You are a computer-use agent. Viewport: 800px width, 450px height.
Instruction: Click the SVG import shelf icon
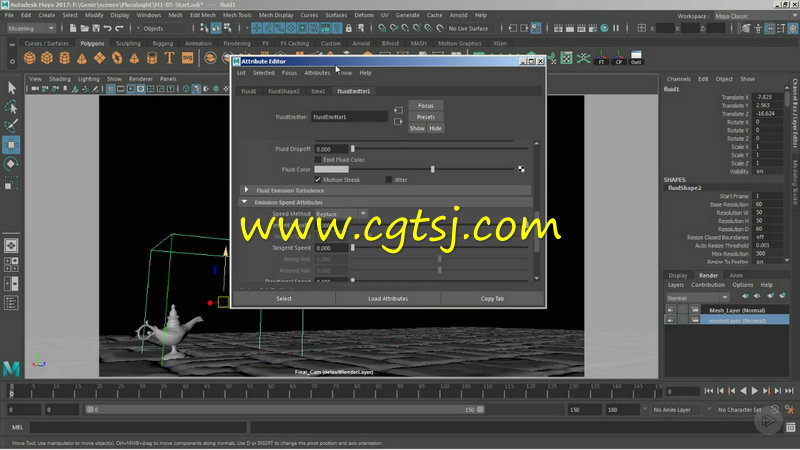pyautogui.click(x=187, y=58)
